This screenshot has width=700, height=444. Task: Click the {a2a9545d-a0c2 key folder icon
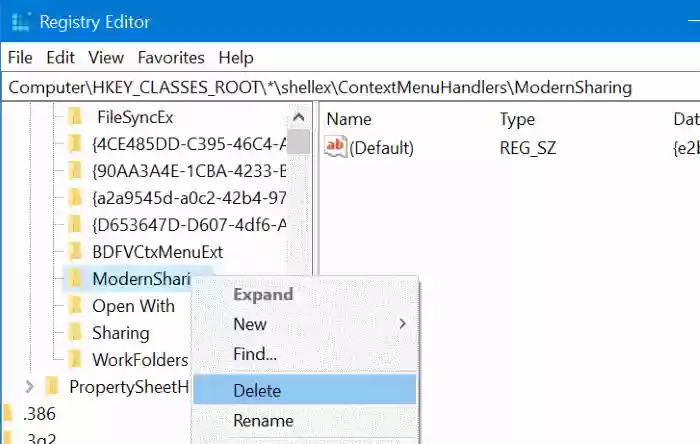coord(75,198)
